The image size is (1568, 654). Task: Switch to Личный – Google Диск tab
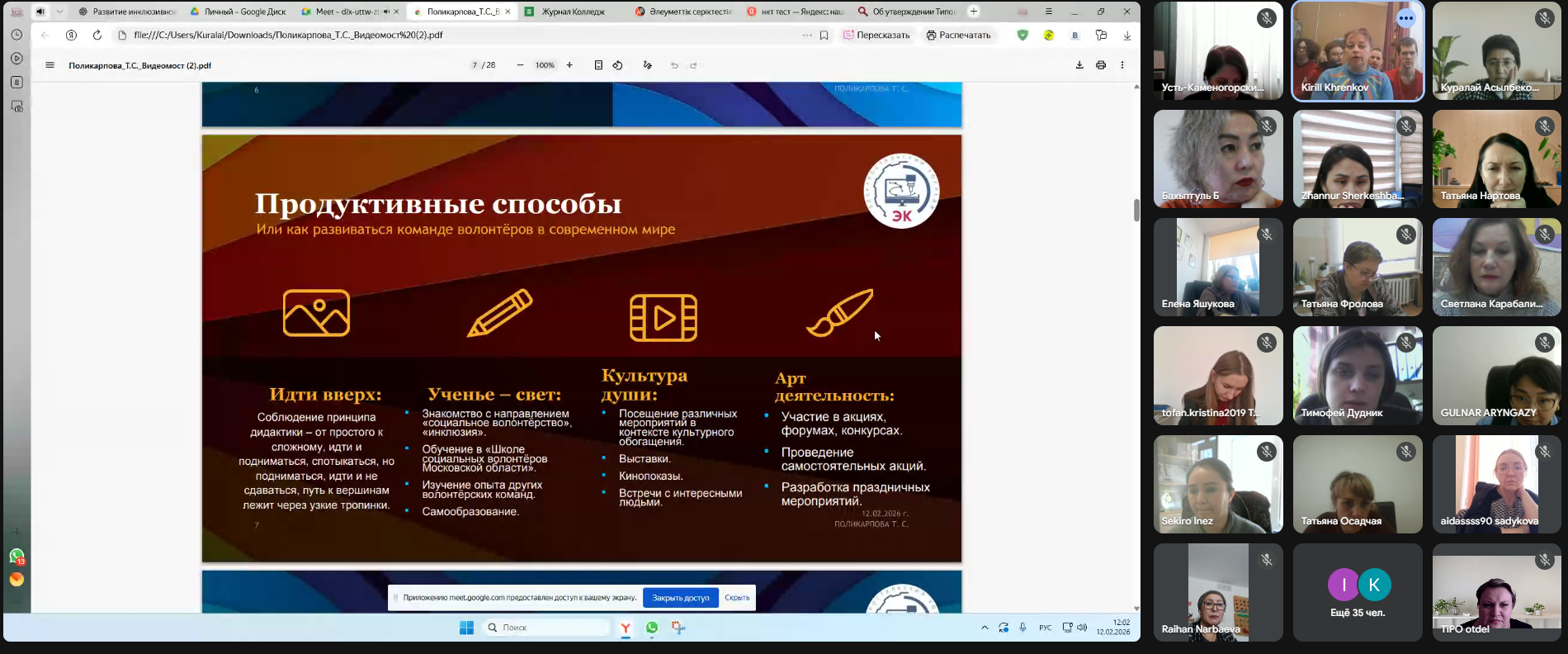[x=245, y=12]
